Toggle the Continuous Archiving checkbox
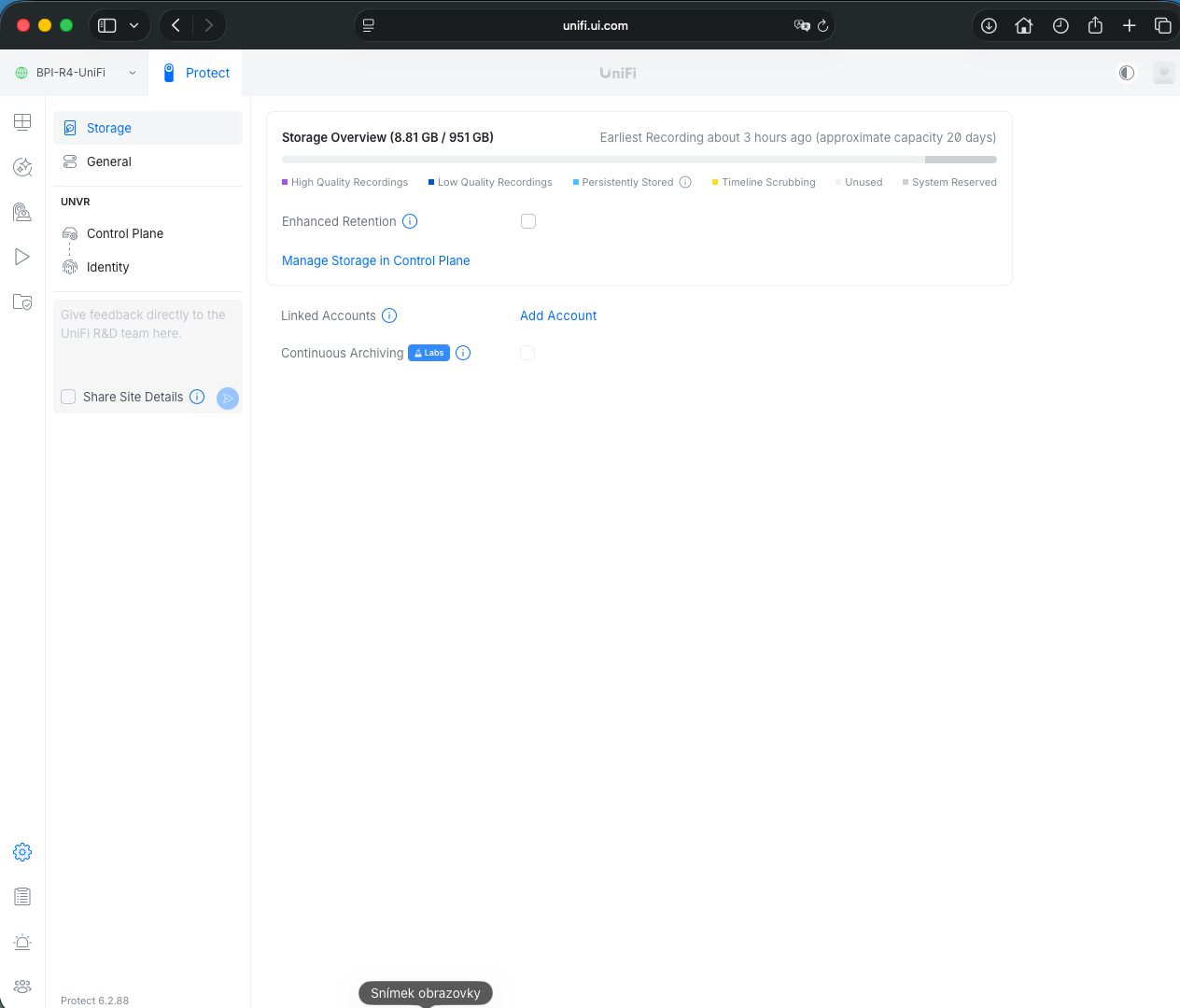This screenshot has width=1180, height=1008. click(x=527, y=353)
